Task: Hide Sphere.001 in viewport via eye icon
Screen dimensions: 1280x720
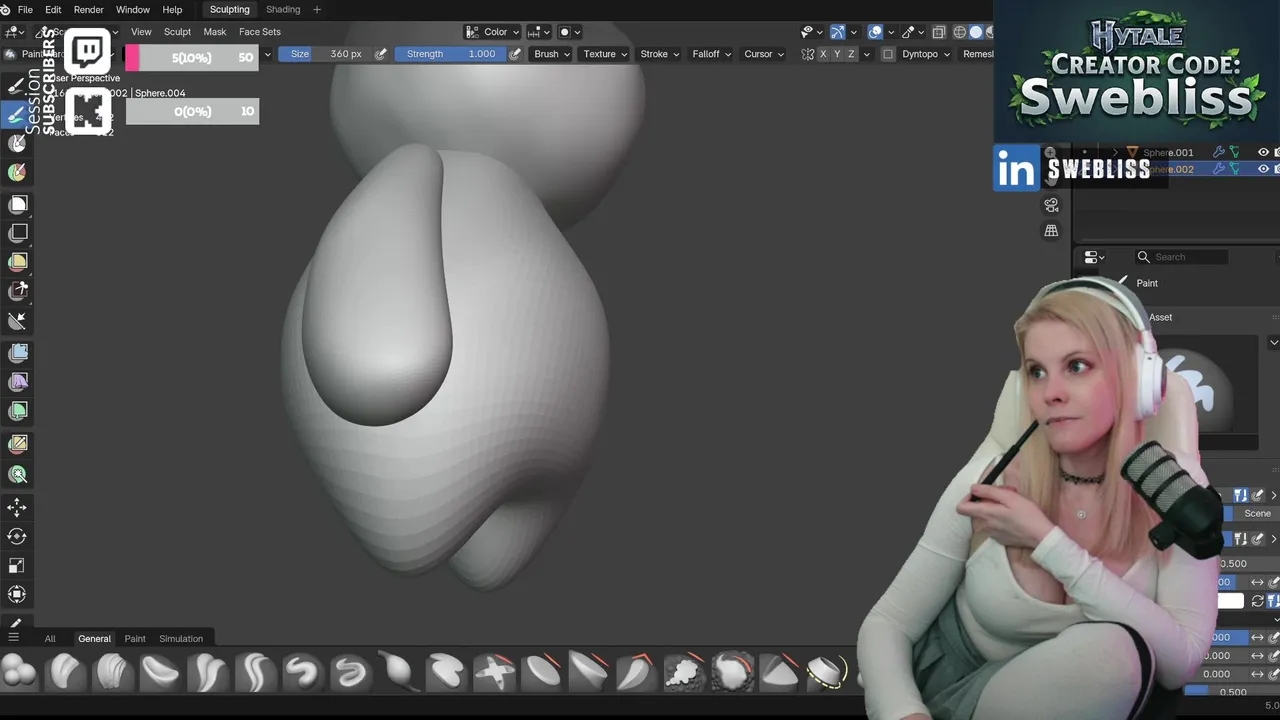Action: (1263, 153)
